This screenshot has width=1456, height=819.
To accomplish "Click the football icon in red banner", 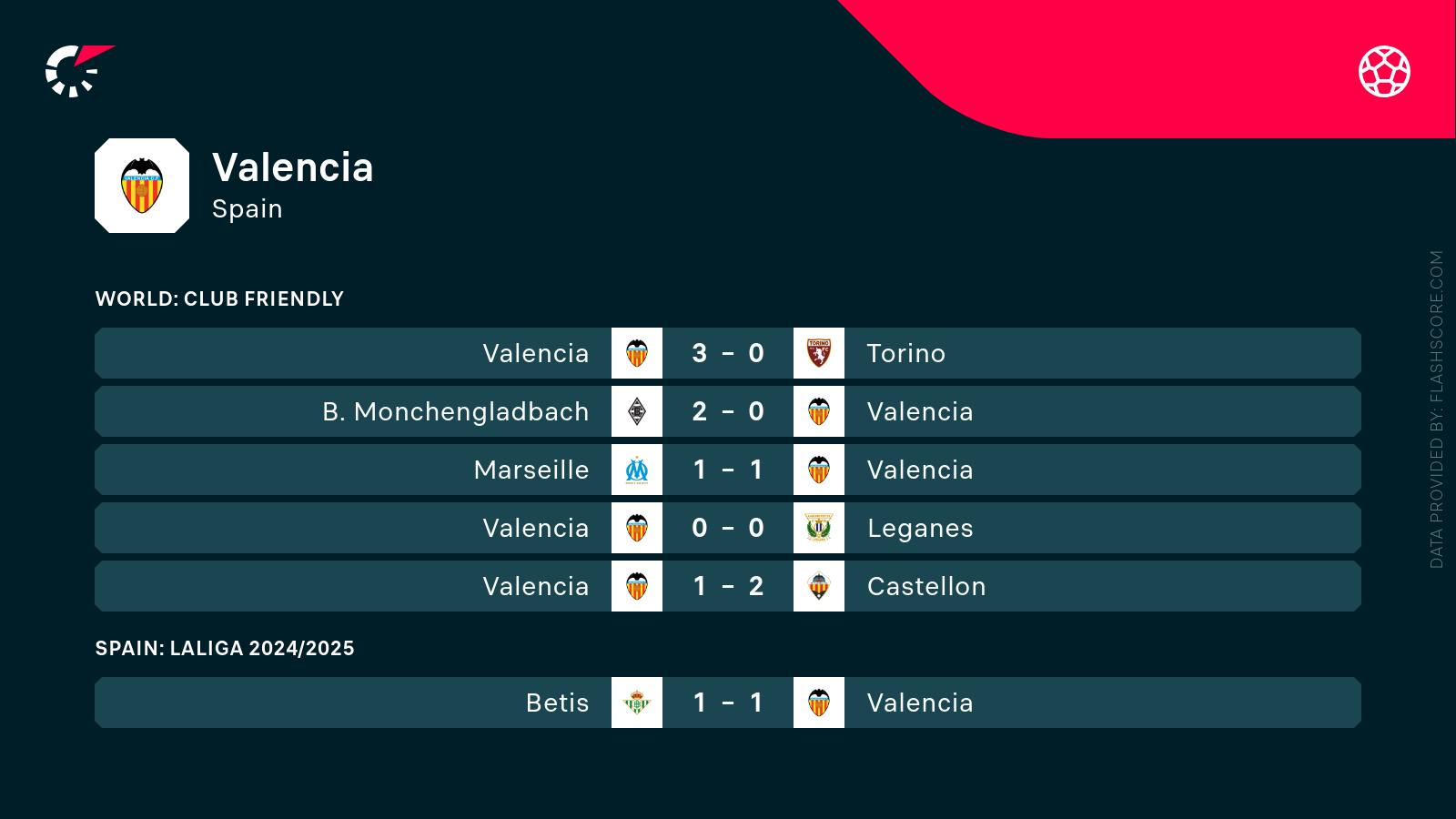I will [1384, 71].
